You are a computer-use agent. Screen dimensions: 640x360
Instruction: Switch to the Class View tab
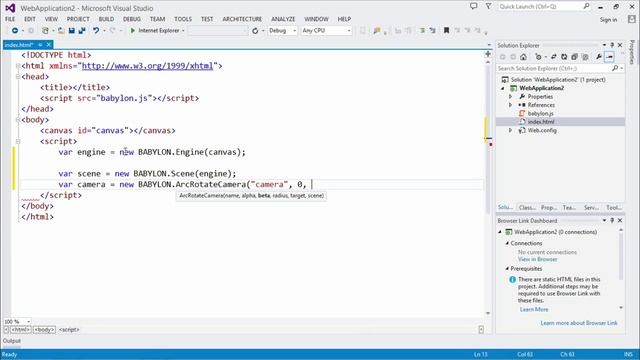(x=527, y=208)
